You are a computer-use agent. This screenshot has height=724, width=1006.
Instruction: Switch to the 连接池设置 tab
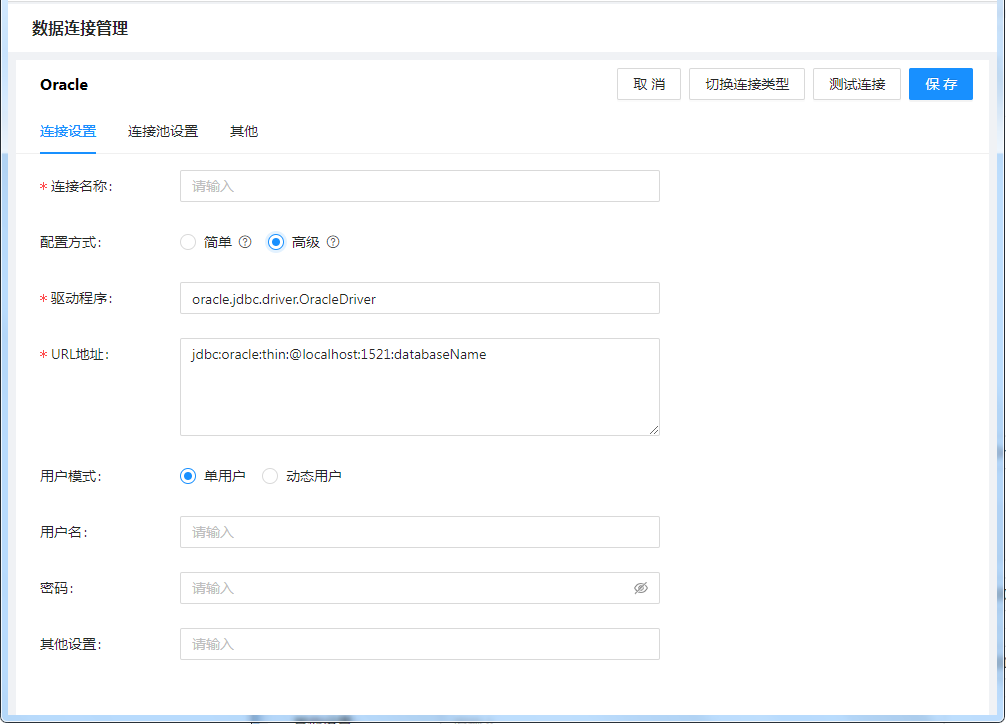163,131
